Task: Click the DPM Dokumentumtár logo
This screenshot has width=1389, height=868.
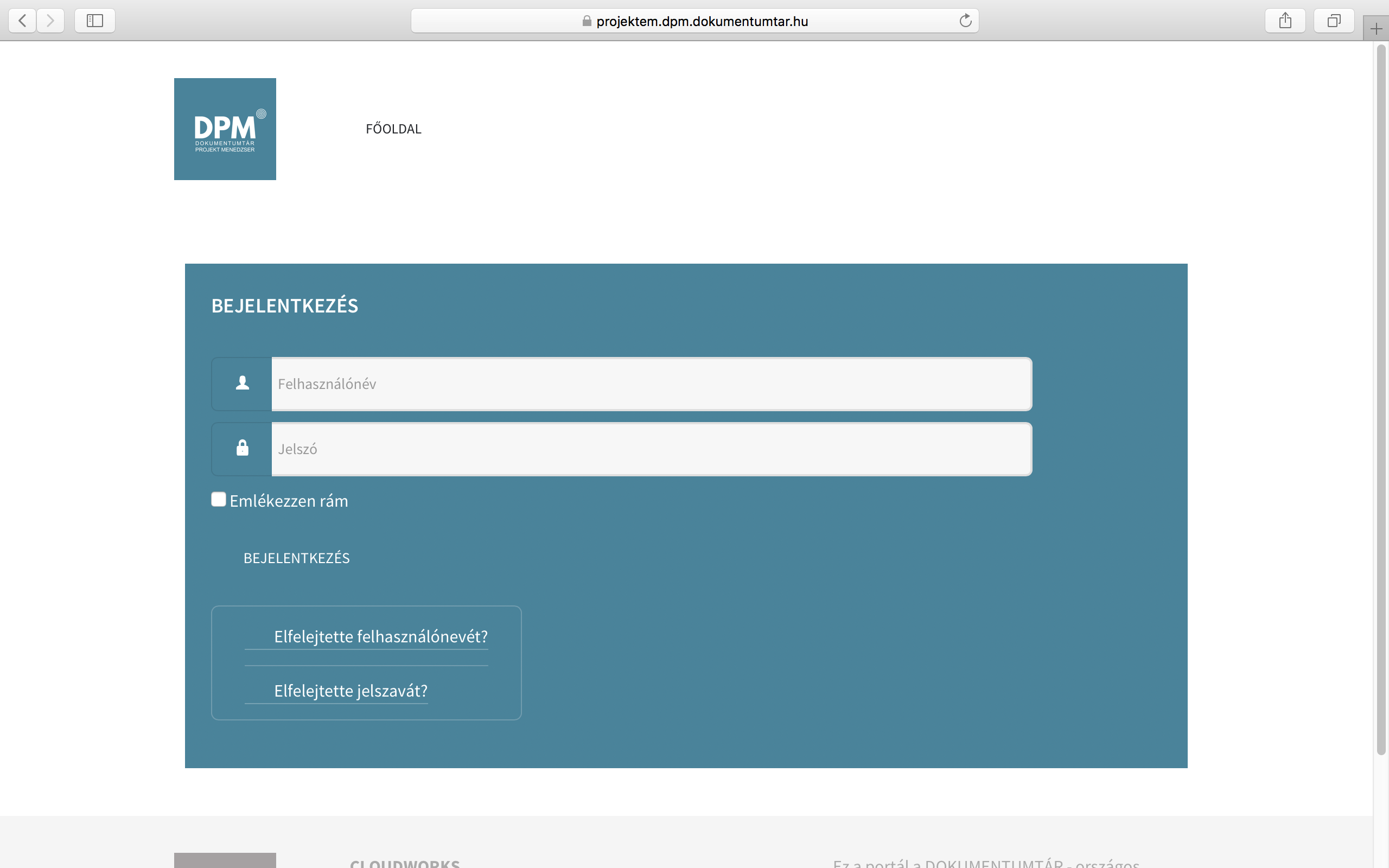Action: (225, 129)
